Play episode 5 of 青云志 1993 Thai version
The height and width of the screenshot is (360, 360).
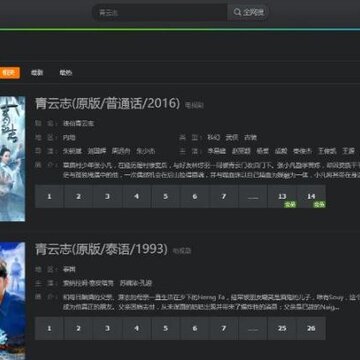click(x=166, y=328)
